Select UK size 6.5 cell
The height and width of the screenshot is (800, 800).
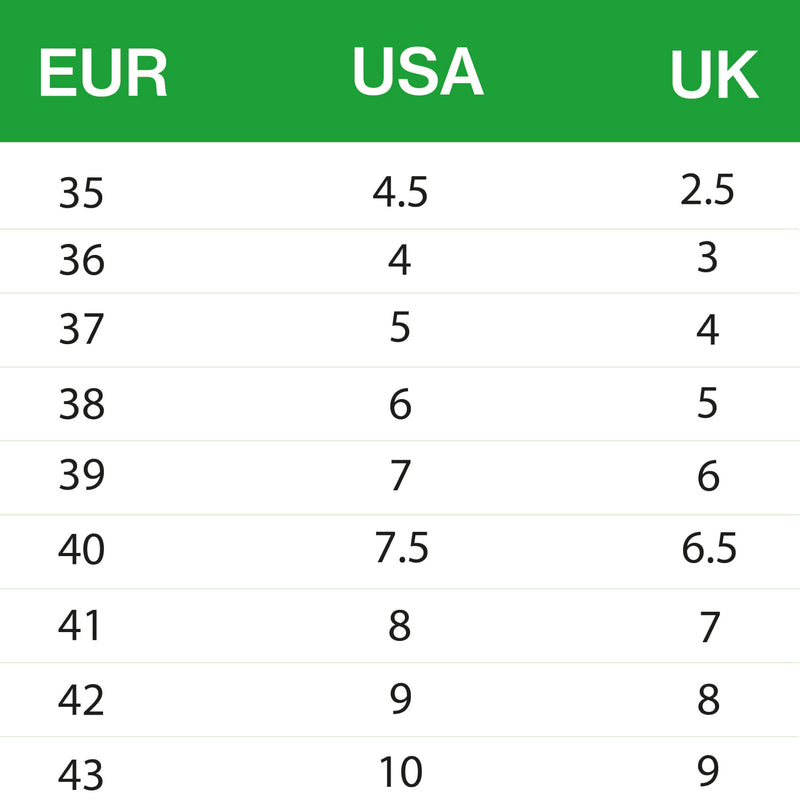708,548
